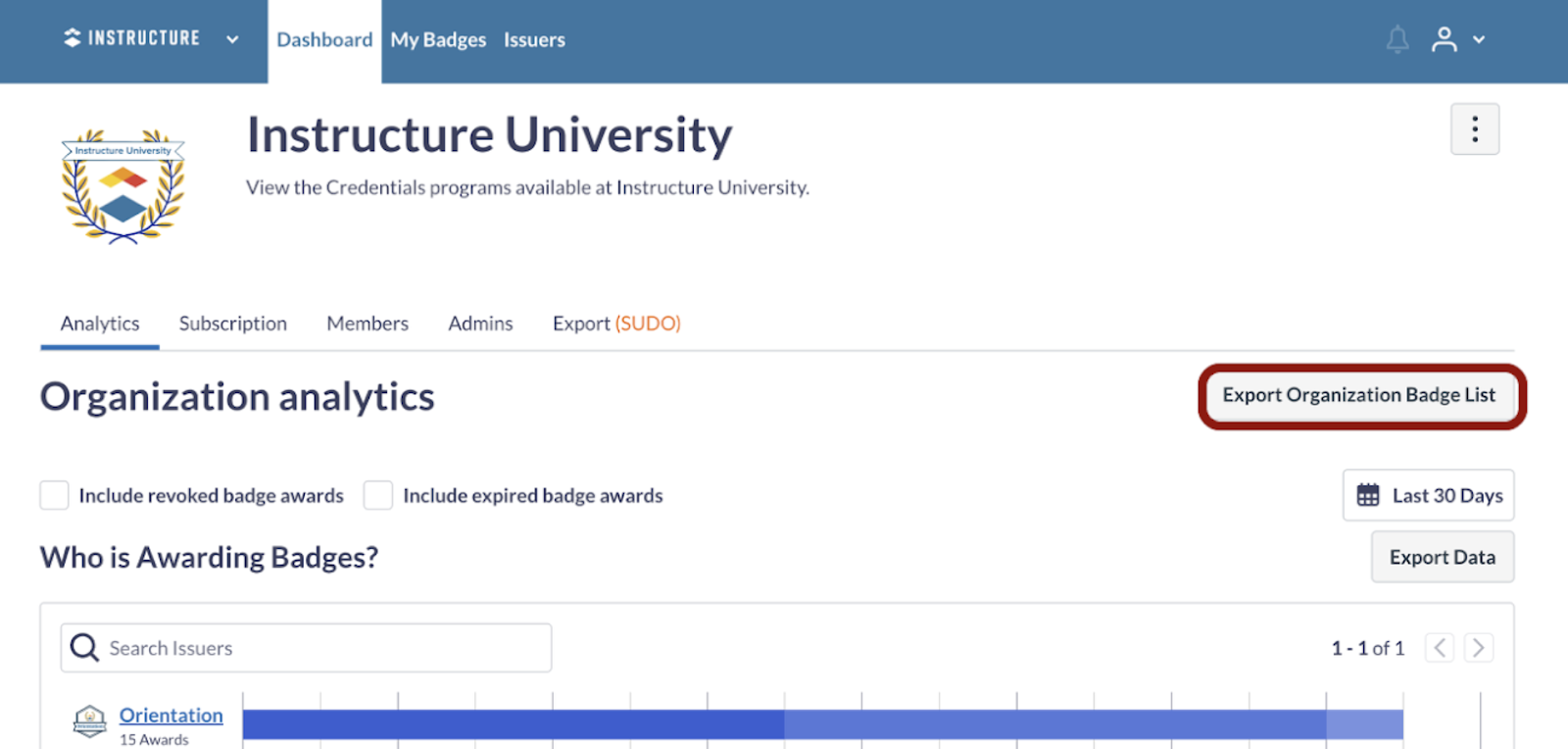This screenshot has height=749, width=1568.
Task: Click the calendar icon beside Last 30 Days
Action: point(1368,495)
